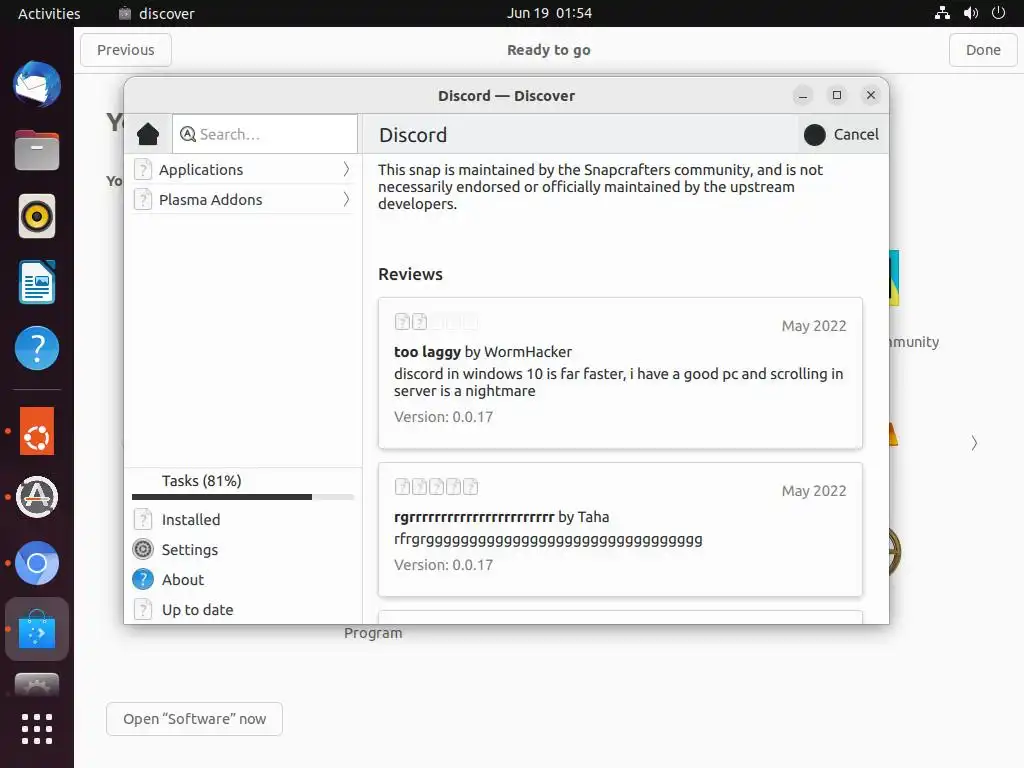Image resolution: width=1024 pixels, height=768 pixels.
Task: Click the search magnifier icon in Discover
Action: click(x=188, y=134)
